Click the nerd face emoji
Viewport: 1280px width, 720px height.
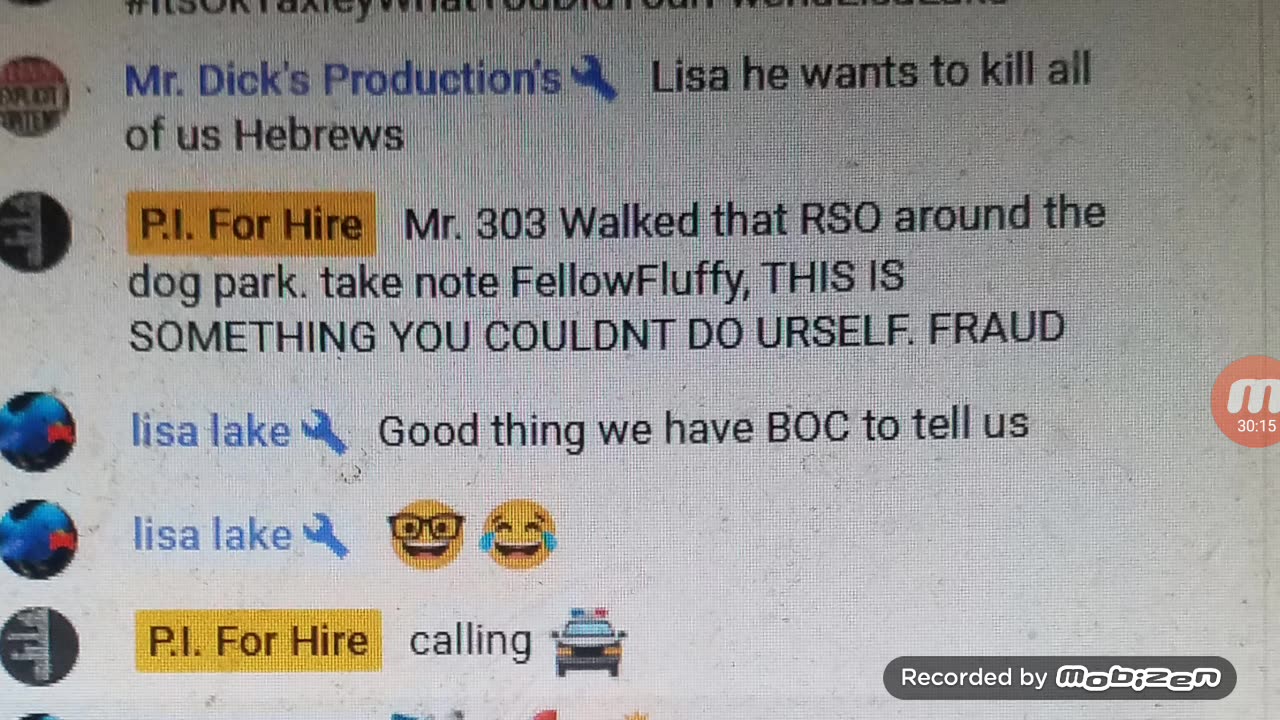[426, 535]
